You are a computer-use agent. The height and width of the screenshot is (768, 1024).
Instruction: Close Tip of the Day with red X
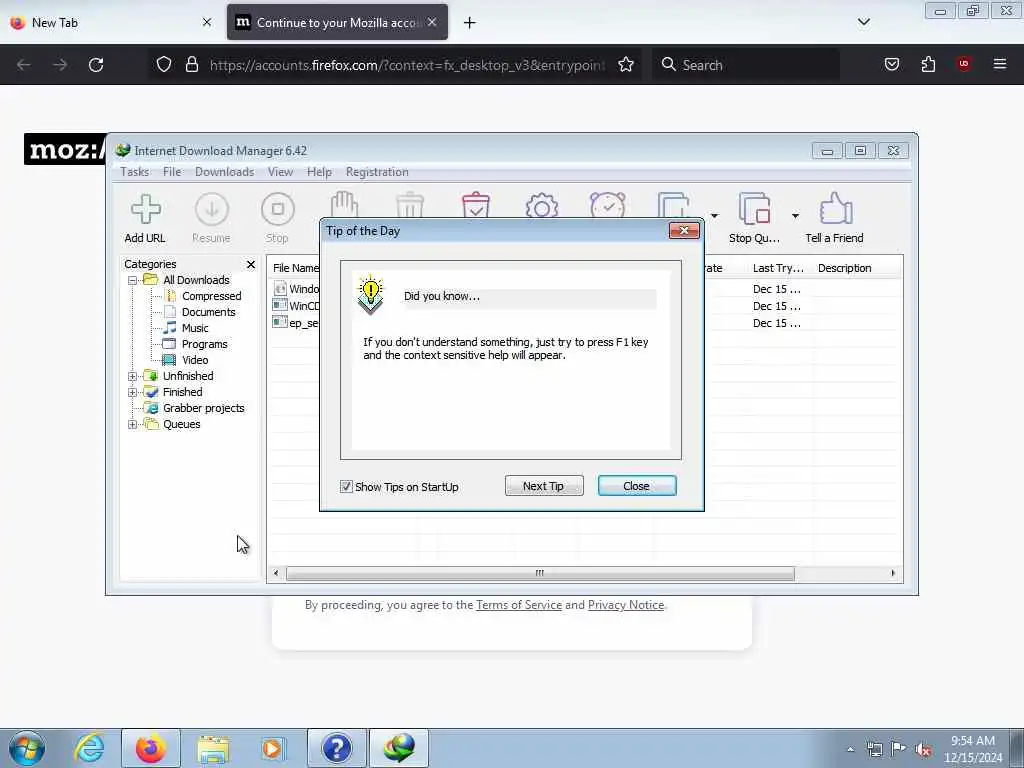[684, 231]
